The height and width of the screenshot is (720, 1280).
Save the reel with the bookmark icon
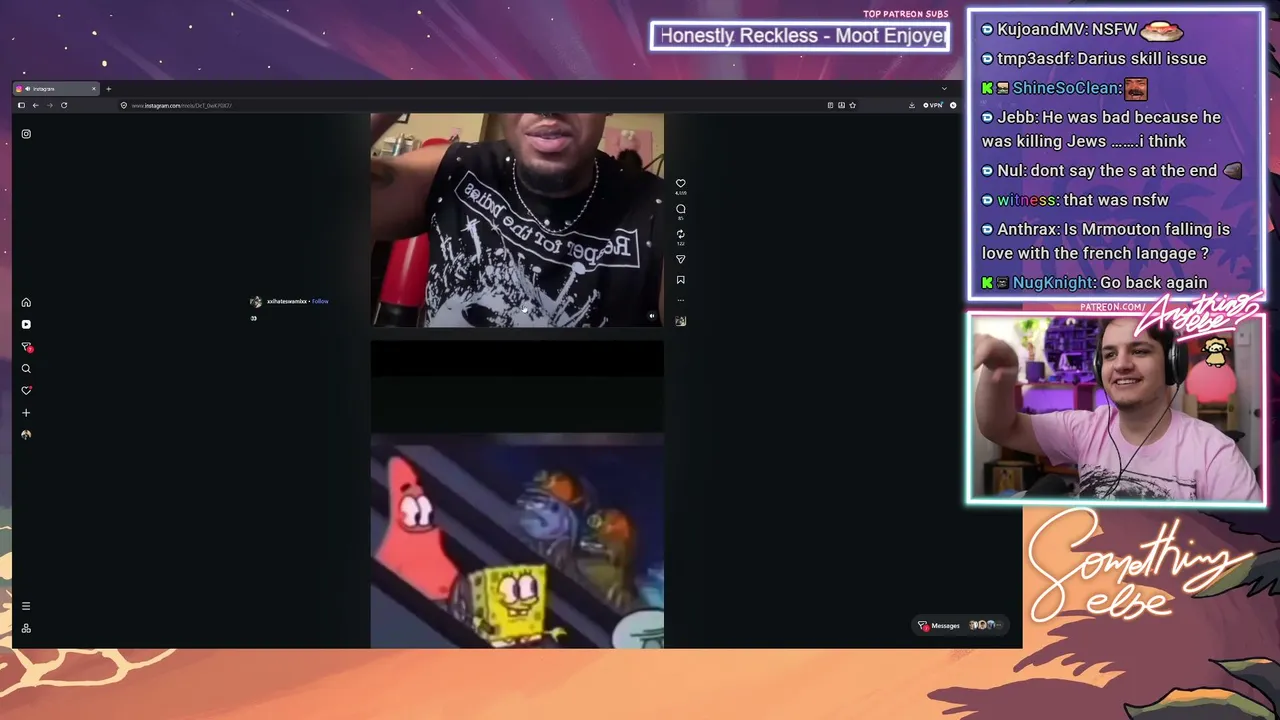click(681, 280)
